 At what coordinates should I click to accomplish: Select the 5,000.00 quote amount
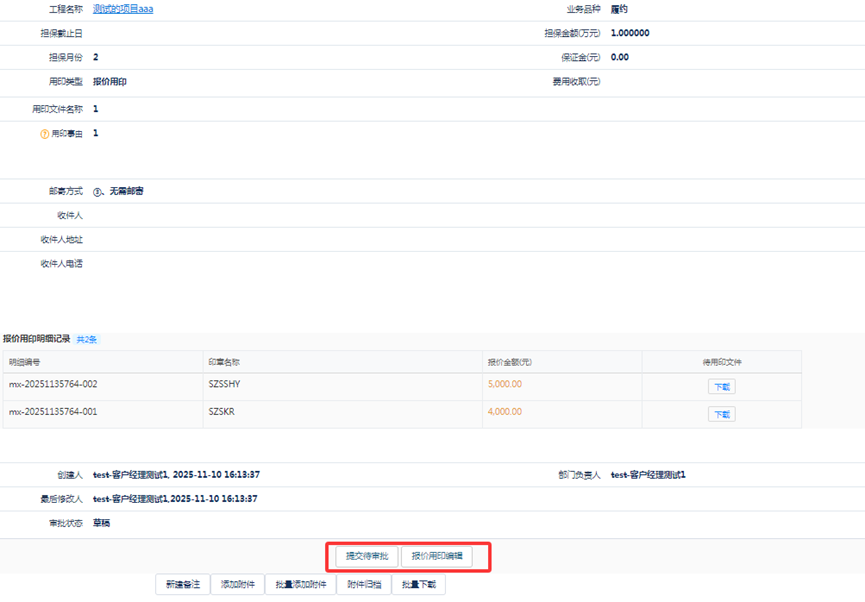coord(505,384)
